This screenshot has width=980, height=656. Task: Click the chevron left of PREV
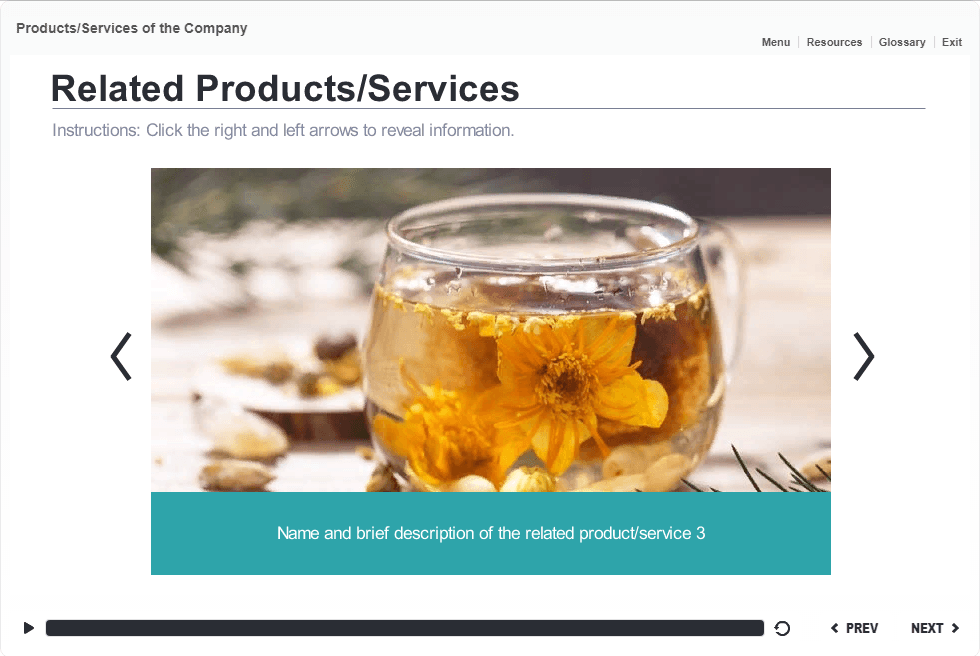[x=834, y=628]
